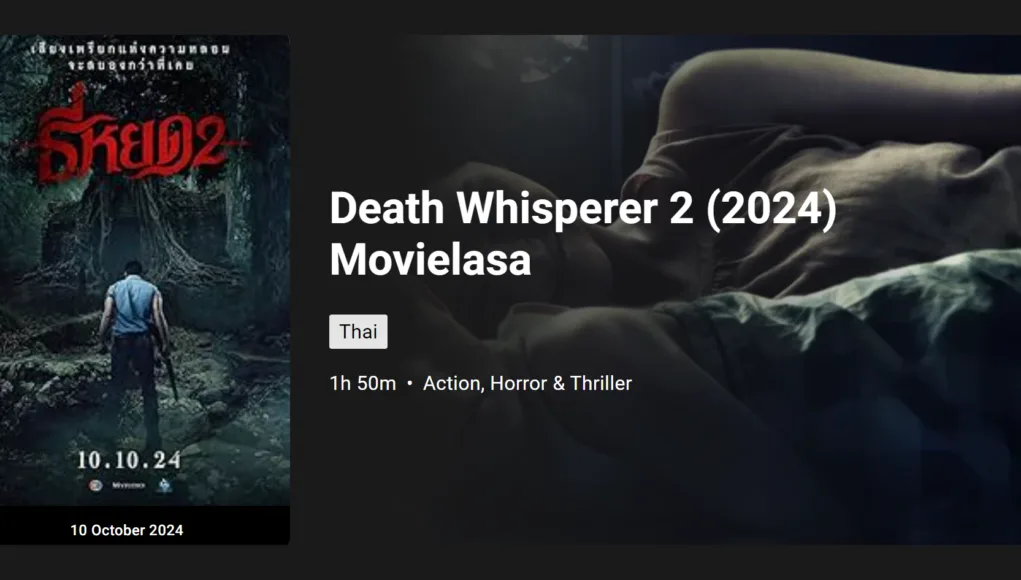Click the 10 October 2024 release label
This screenshot has width=1021, height=580.
(x=127, y=531)
